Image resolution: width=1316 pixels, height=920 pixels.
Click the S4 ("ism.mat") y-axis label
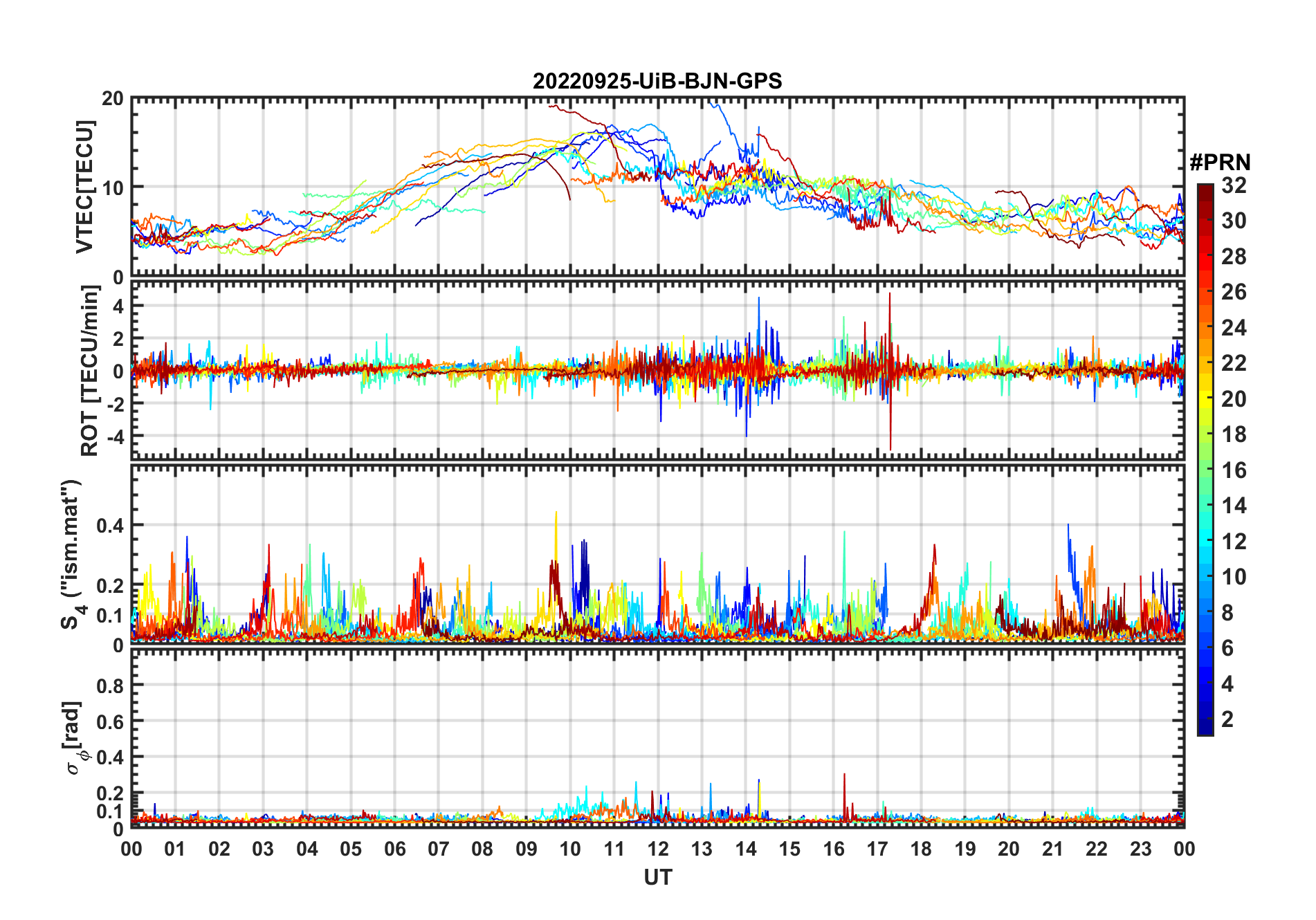coord(73,554)
